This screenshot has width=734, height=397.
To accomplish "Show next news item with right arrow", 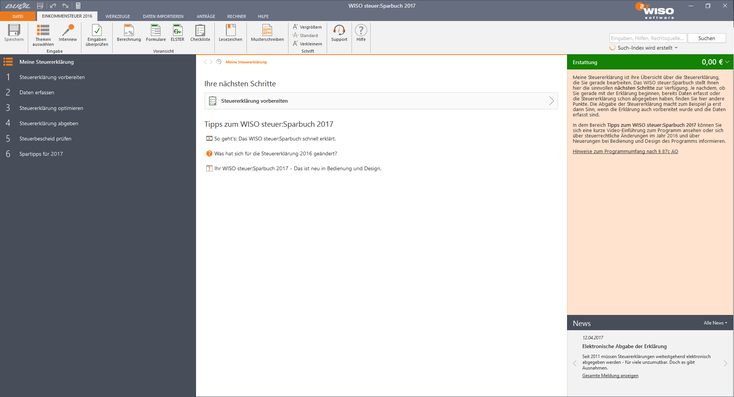I will coord(726,363).
